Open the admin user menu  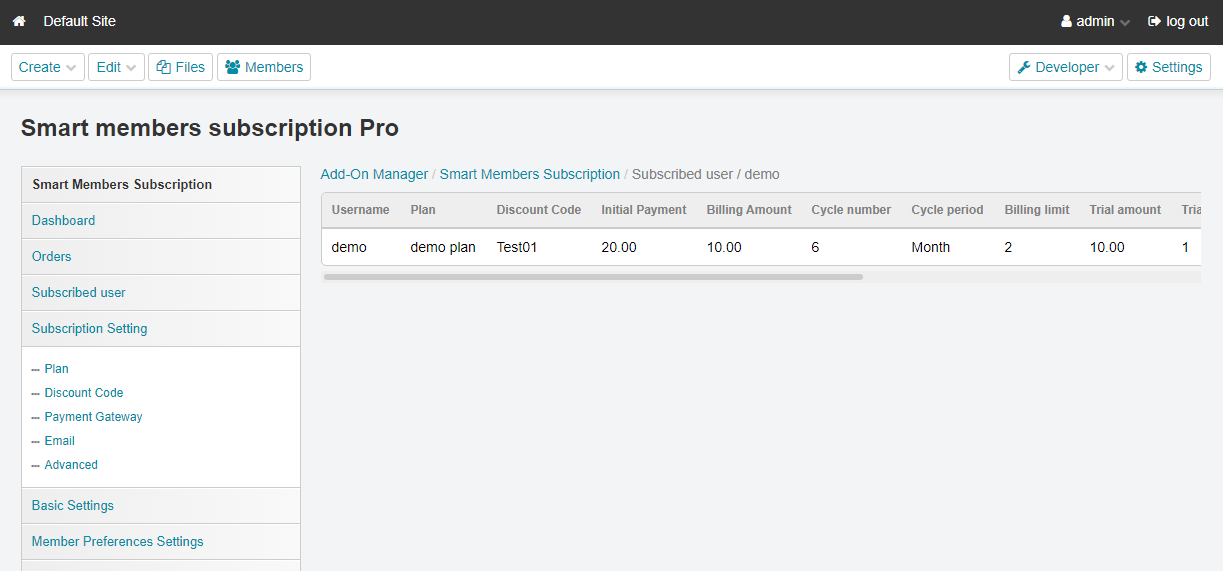click(1095, 21)
